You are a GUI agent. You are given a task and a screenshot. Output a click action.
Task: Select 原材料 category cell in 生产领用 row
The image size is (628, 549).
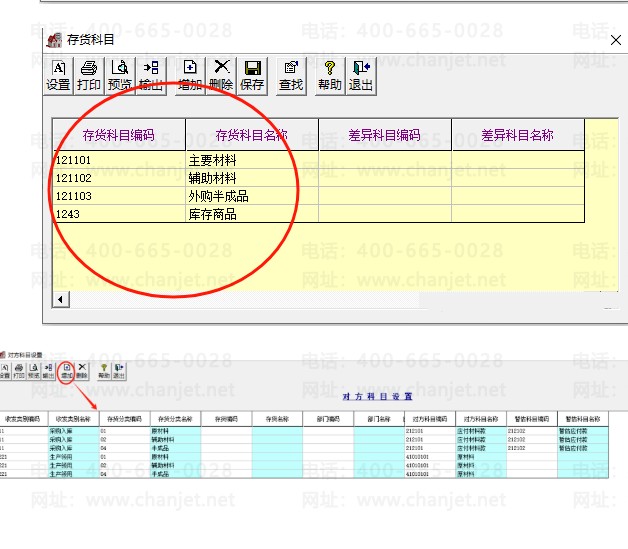(x=175, y=457)
